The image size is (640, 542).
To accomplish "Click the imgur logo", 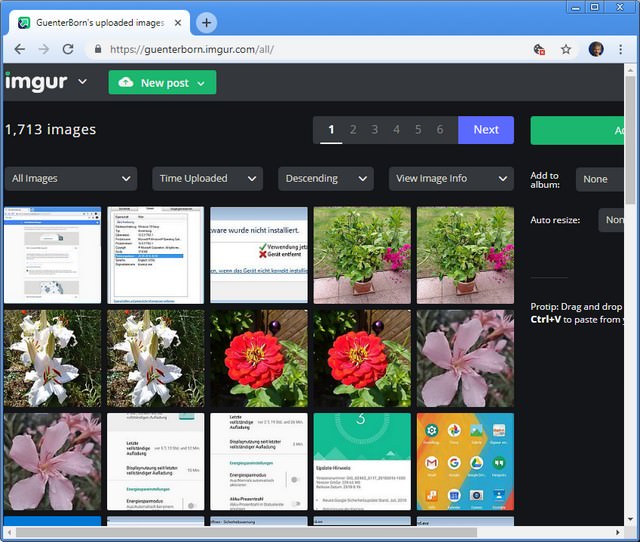I will [x=36, y=82].
